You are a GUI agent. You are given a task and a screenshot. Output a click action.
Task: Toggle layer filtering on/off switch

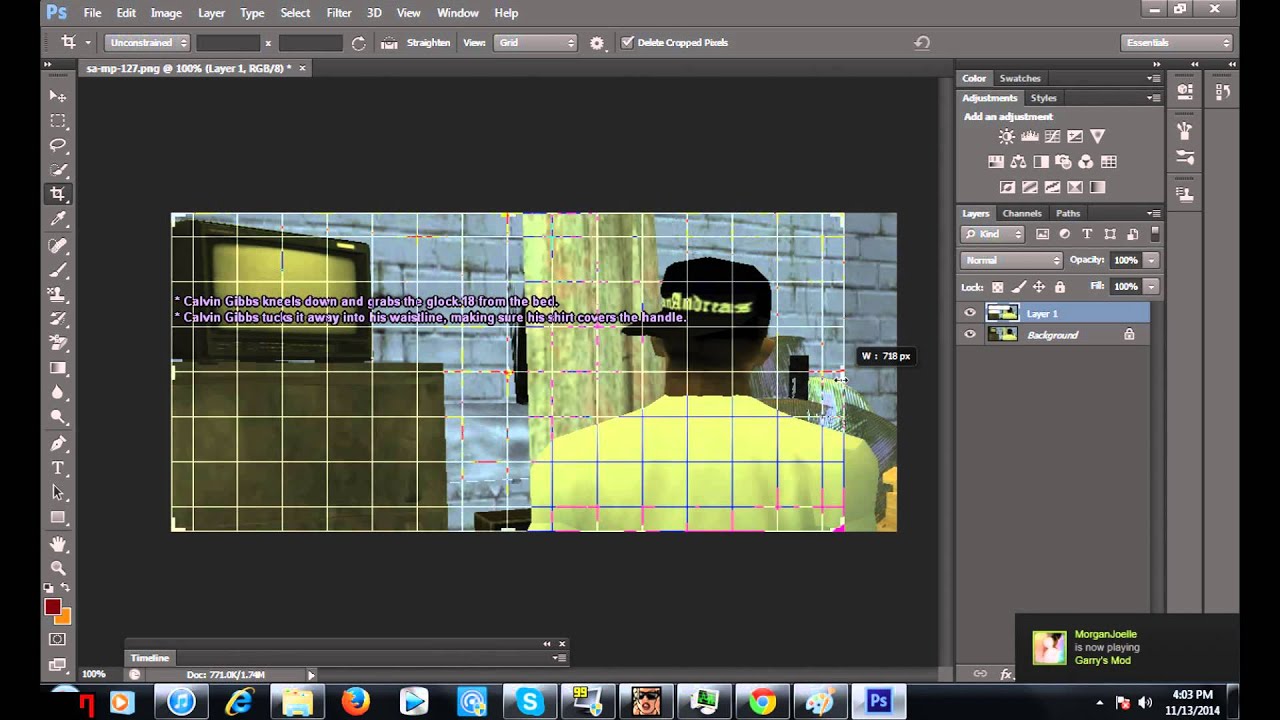(1155, 234)
